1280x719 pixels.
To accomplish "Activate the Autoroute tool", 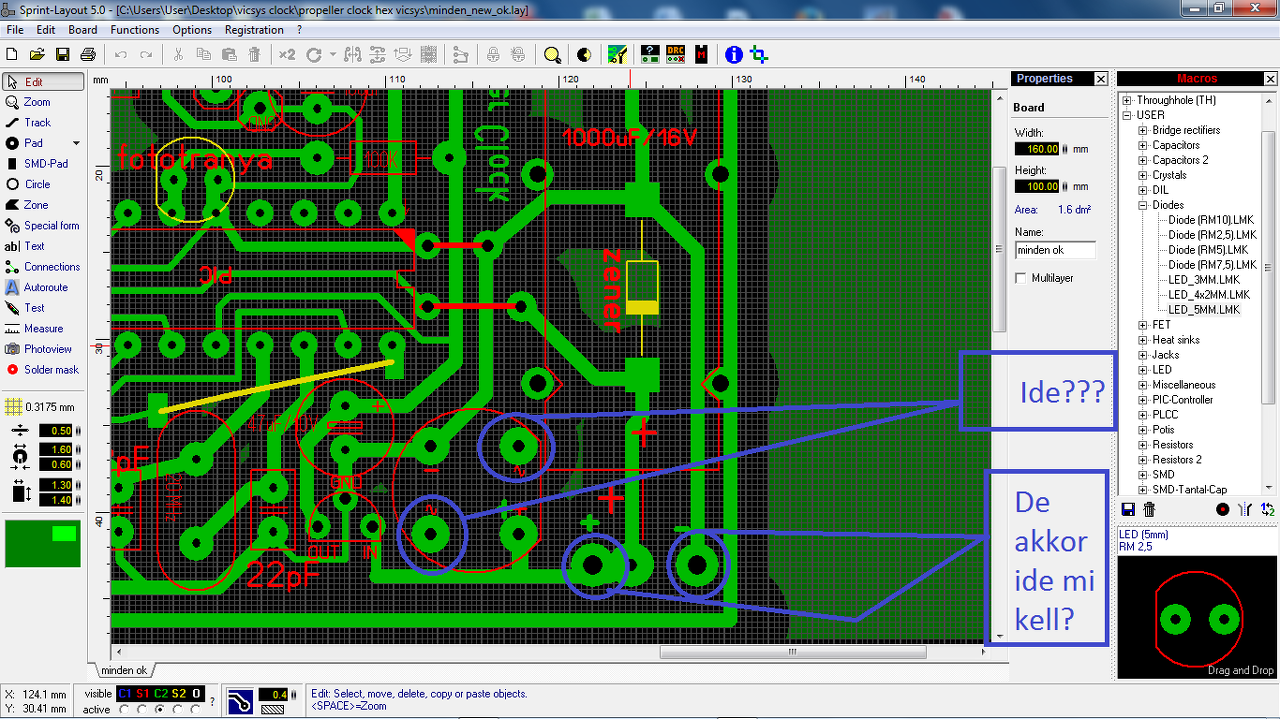I will pos(45,287).
